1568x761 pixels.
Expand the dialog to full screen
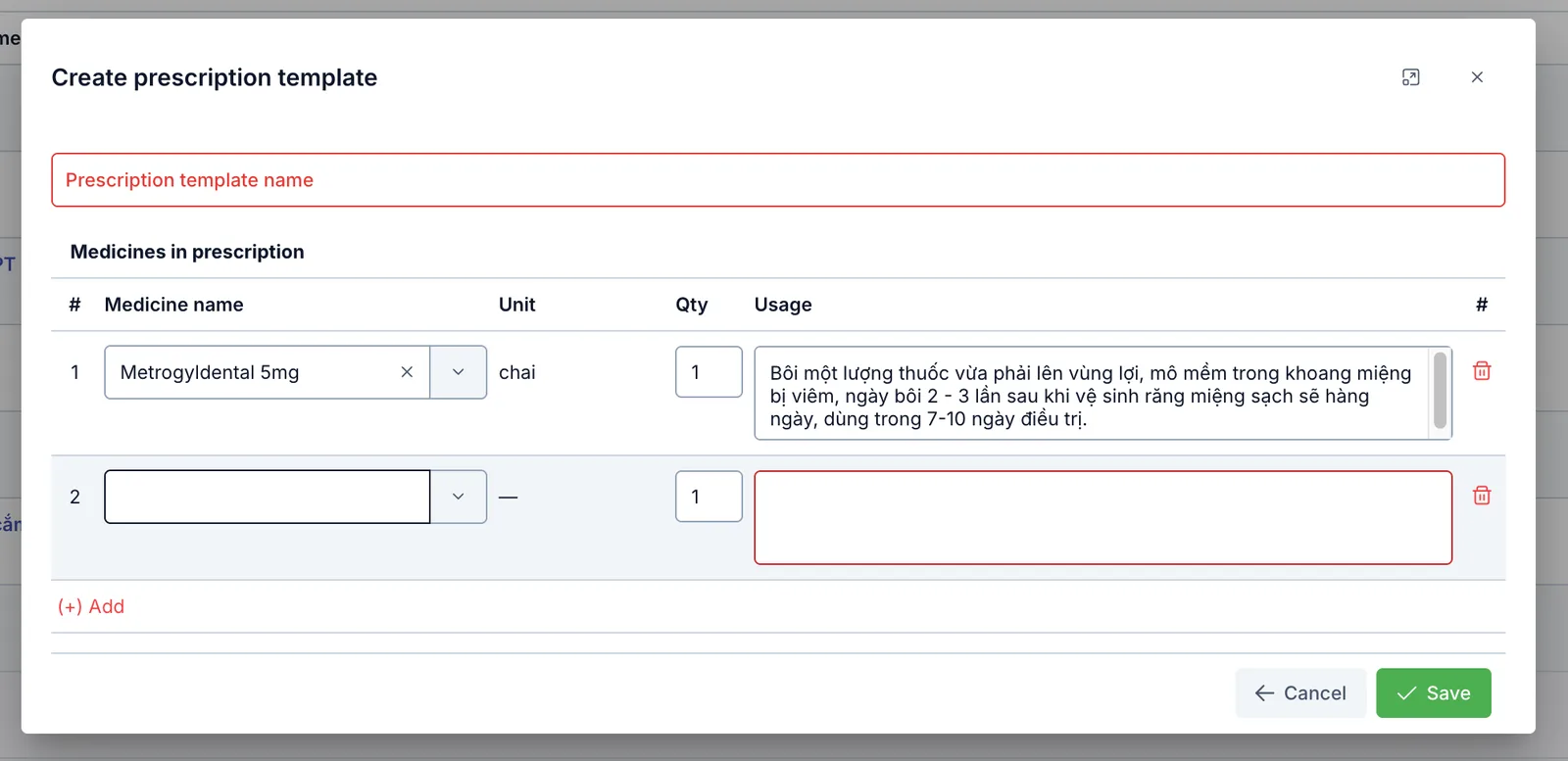point(1410,77)
